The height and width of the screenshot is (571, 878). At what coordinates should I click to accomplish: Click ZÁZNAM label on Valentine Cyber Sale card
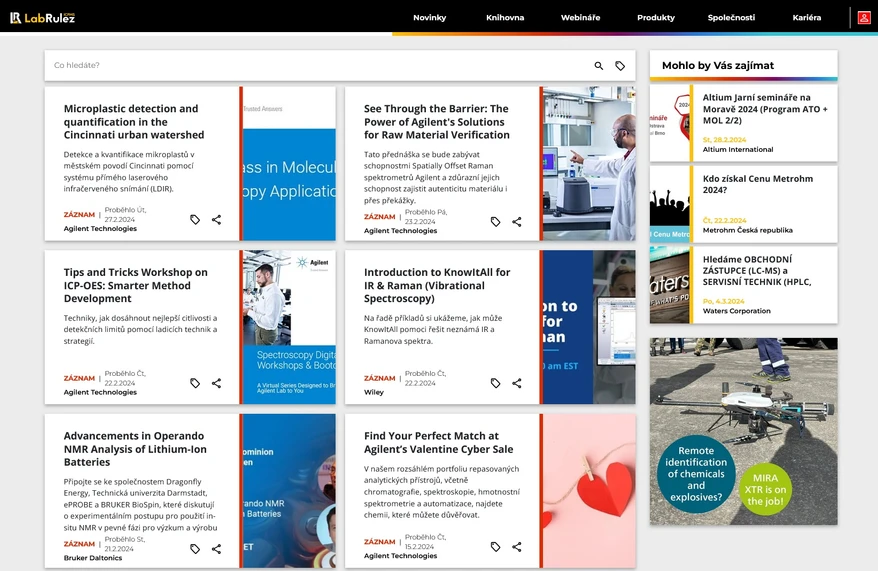point(380,541)
